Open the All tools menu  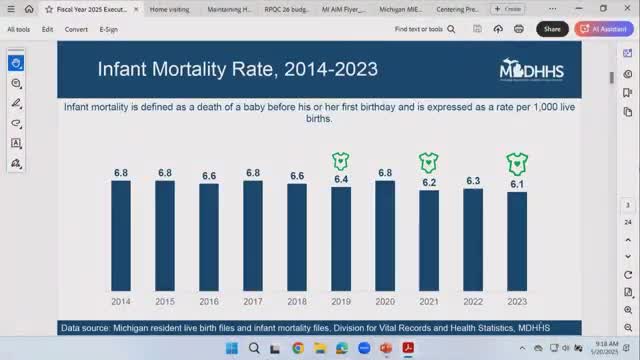[19, 29]
